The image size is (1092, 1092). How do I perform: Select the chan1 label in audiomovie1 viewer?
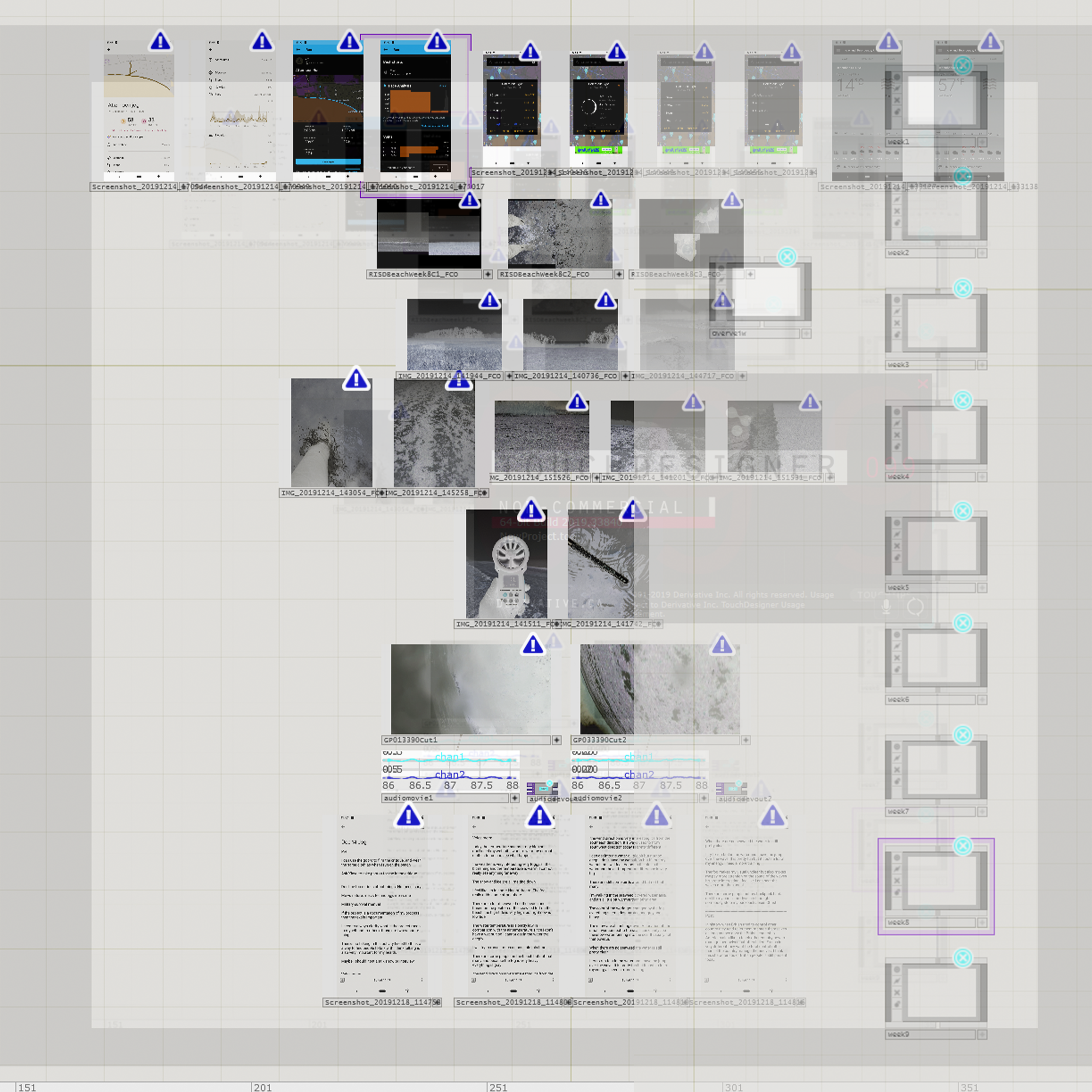(x=450, y=757)
